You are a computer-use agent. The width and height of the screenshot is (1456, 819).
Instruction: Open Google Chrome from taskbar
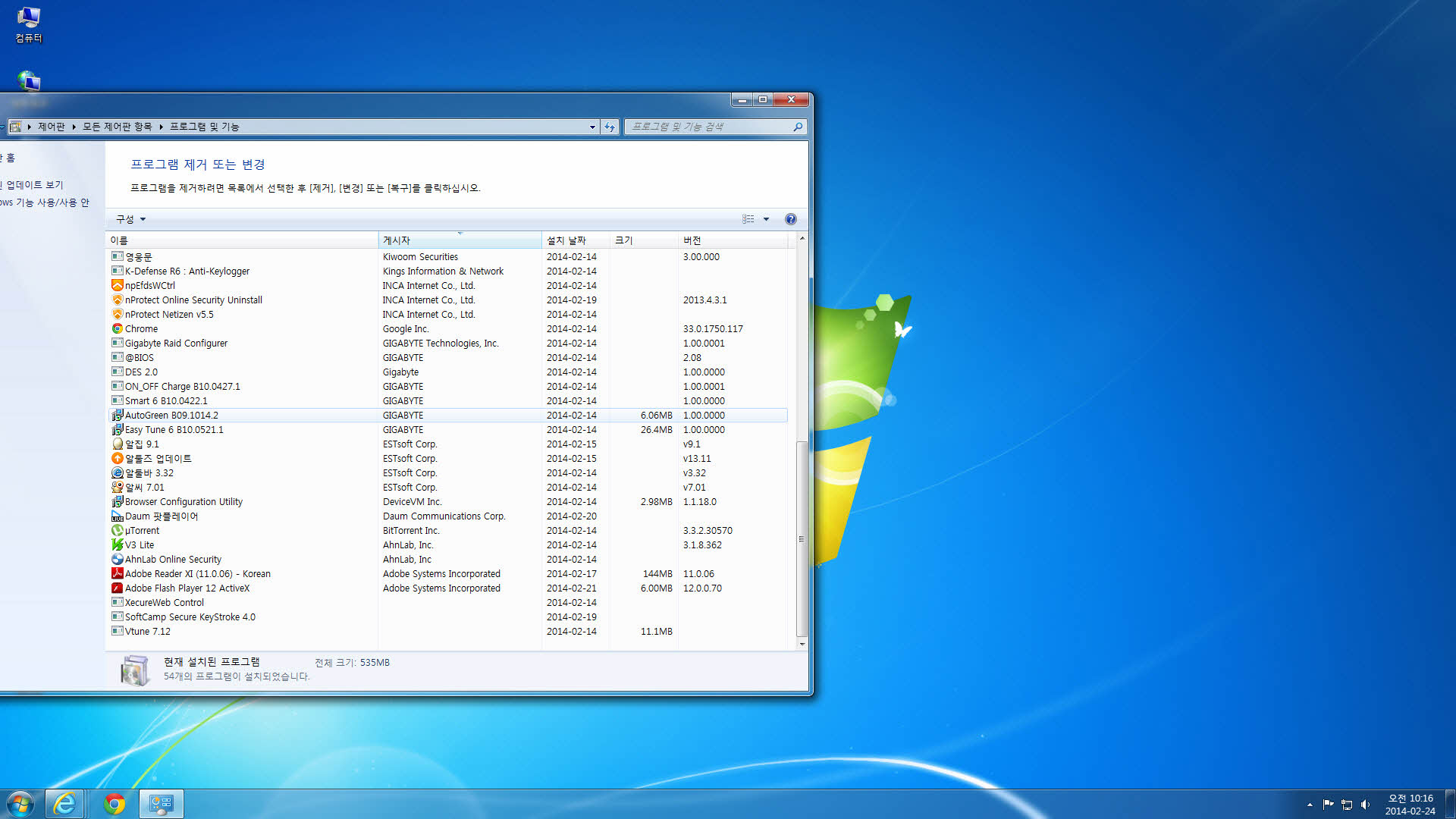click(x=115, y=804)
